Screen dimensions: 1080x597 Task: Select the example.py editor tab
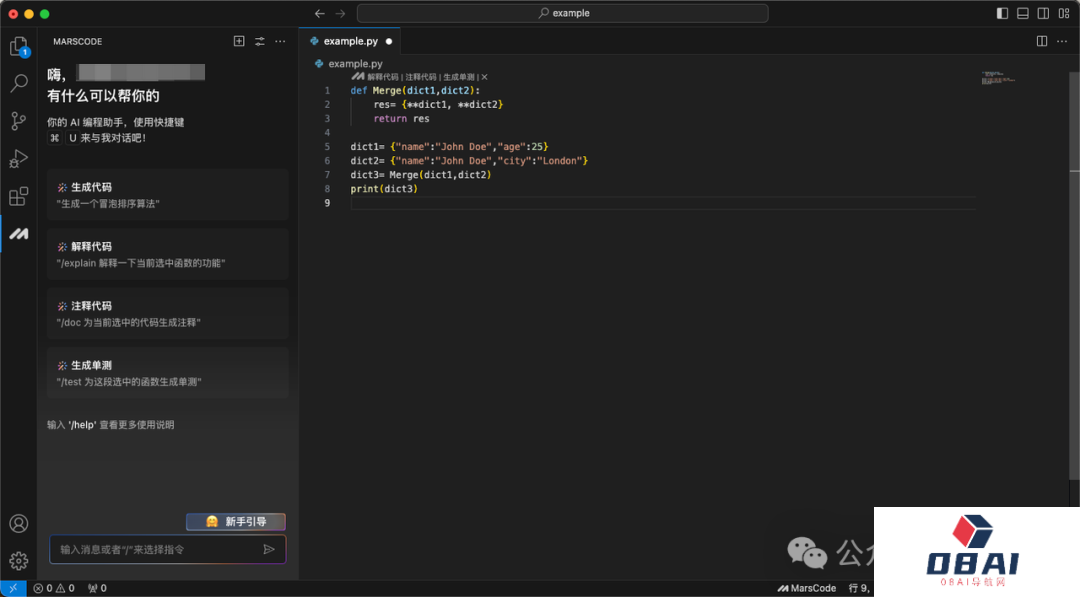pyautogui.click(x=350, y=41)
